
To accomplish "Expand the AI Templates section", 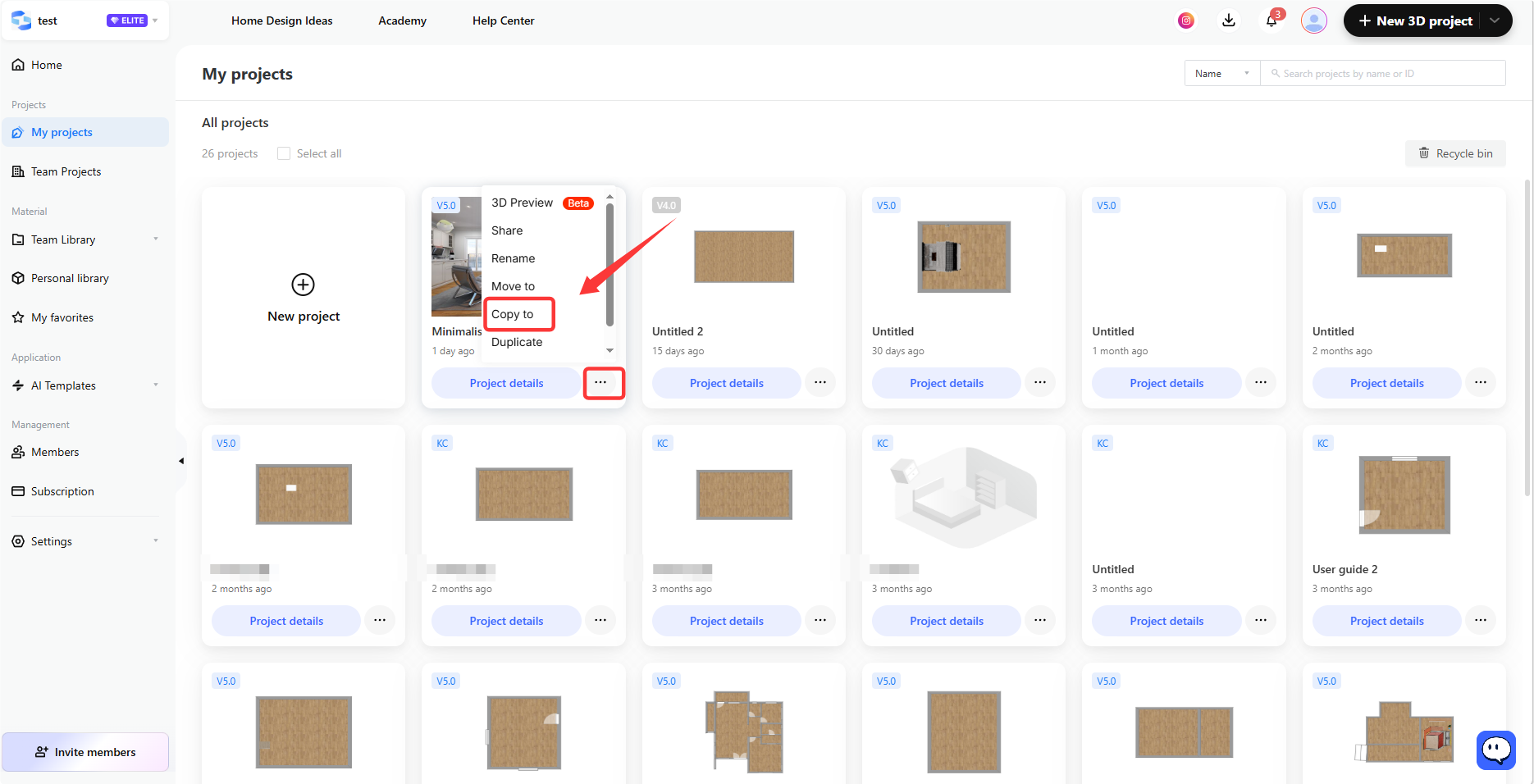I will click(156, 385).
